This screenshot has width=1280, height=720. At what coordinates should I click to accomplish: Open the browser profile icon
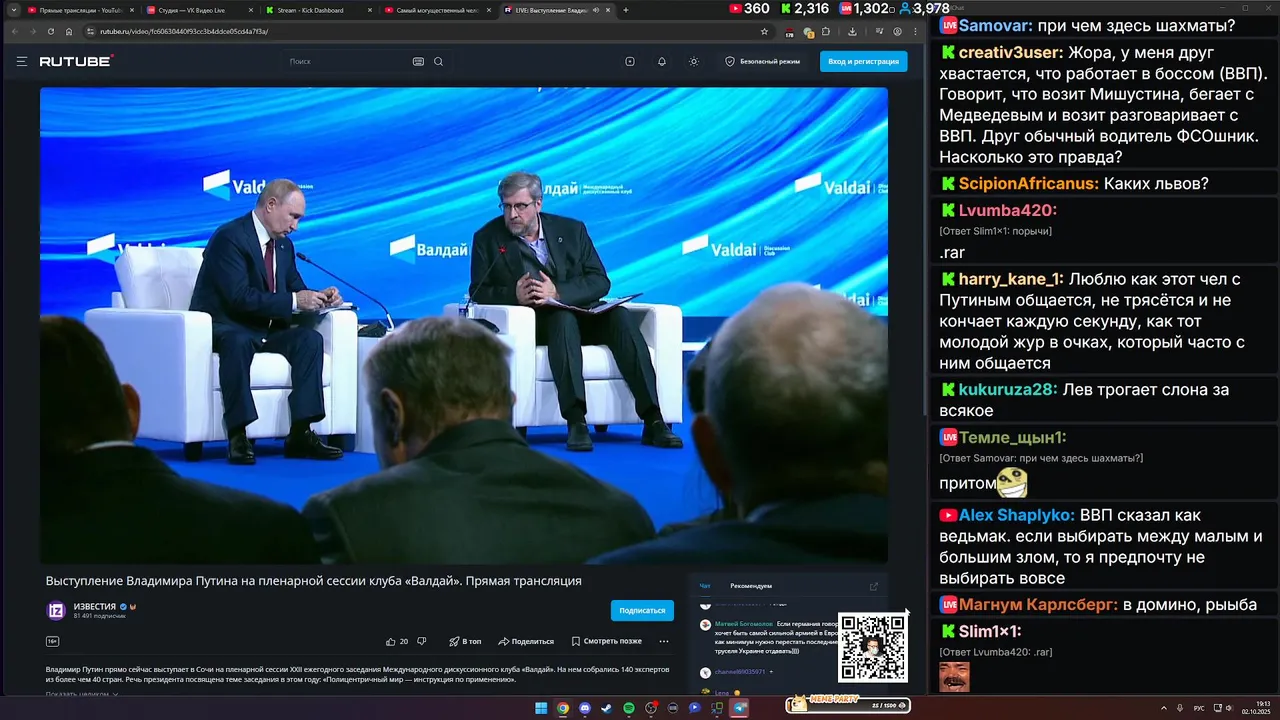point(897,31)
